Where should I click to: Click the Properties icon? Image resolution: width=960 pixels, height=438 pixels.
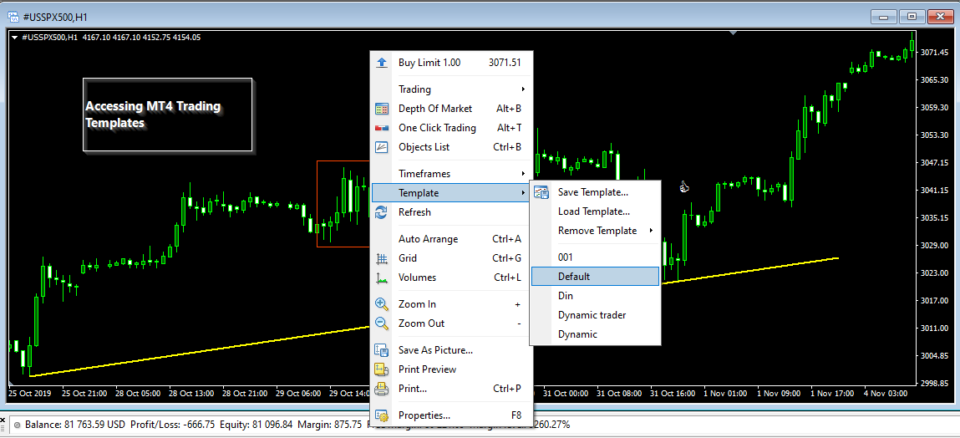[382, 415]
